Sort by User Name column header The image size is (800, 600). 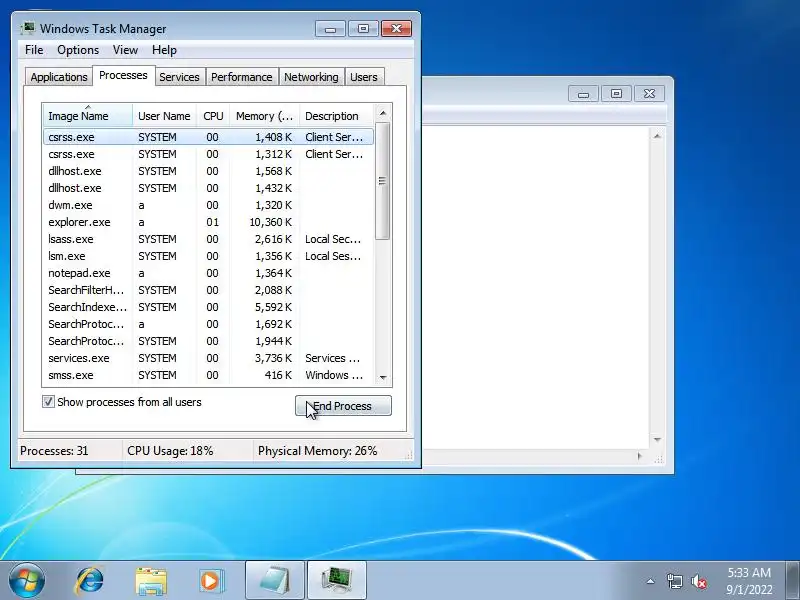point(164,116)
